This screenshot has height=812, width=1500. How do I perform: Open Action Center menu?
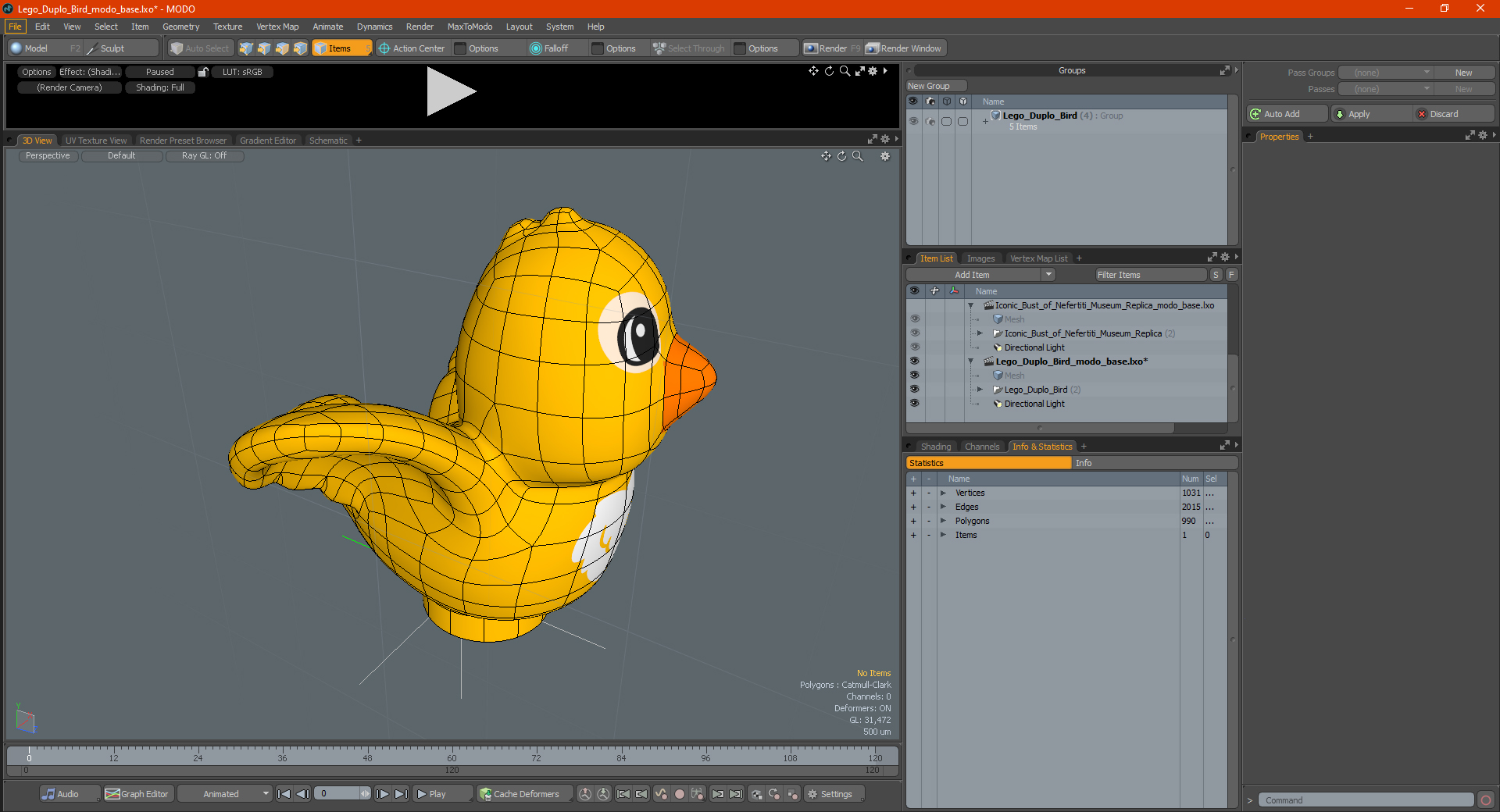[x=412, y=48]
